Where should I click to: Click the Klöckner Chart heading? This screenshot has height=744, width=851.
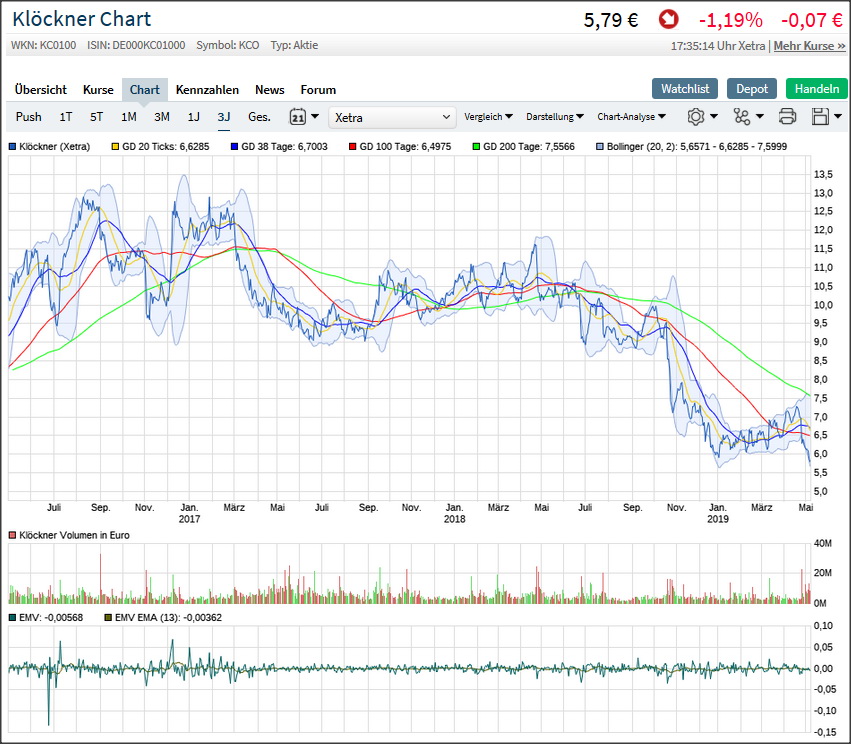[82, 19]
